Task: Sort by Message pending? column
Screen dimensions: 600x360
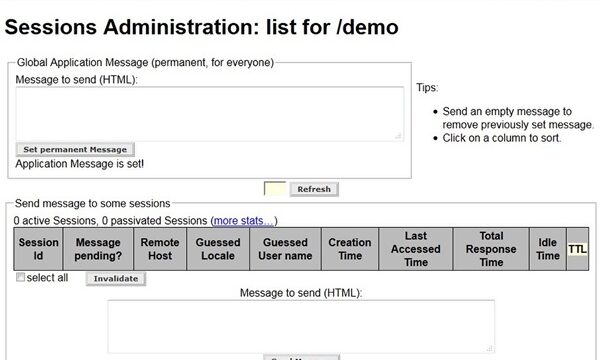Action: [x=98, y=249]
